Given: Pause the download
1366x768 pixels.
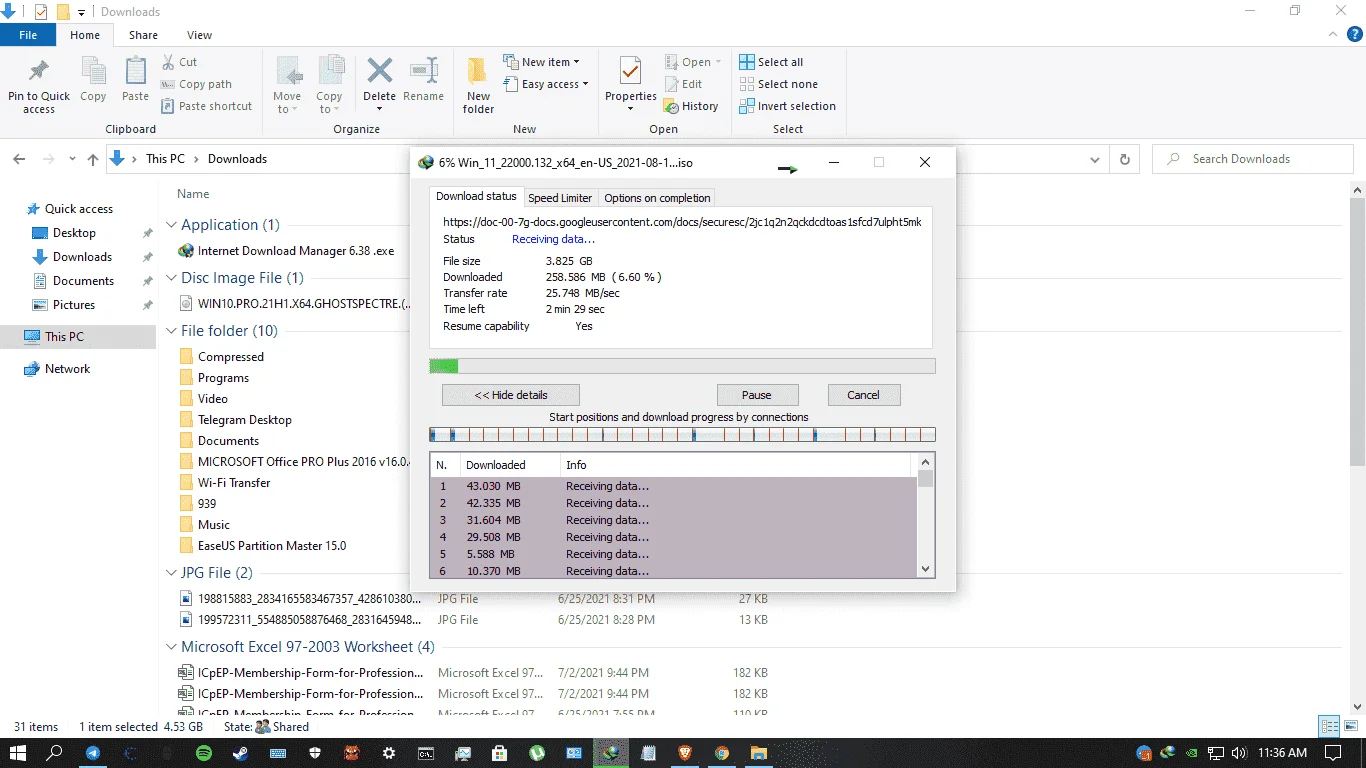Looking at the screenshot, I should pyautogui.click(x=757, y=395).
